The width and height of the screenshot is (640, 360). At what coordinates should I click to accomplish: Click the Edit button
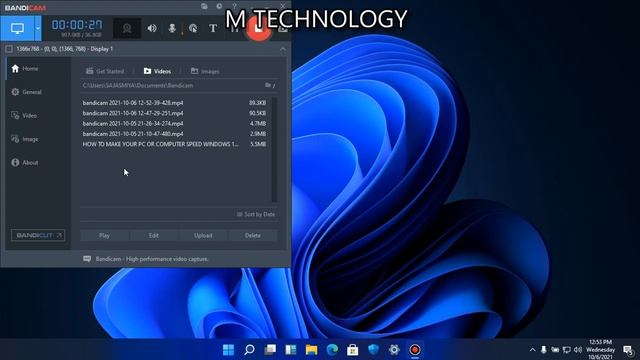[153, 236]
